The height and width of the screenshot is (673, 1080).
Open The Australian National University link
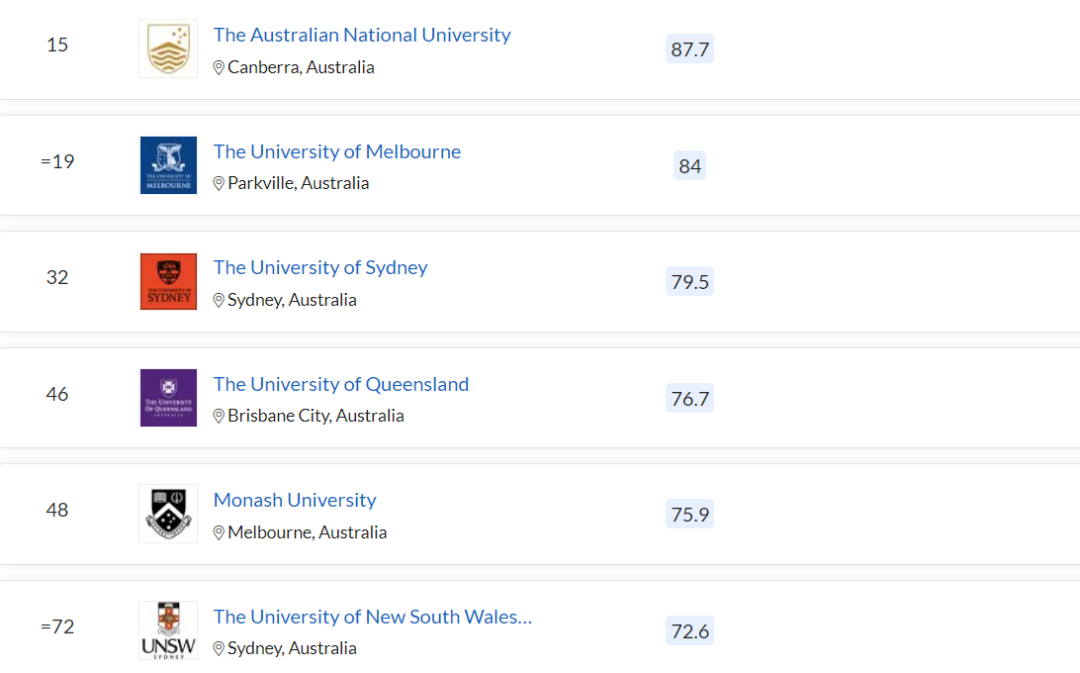tap(362, 34)
